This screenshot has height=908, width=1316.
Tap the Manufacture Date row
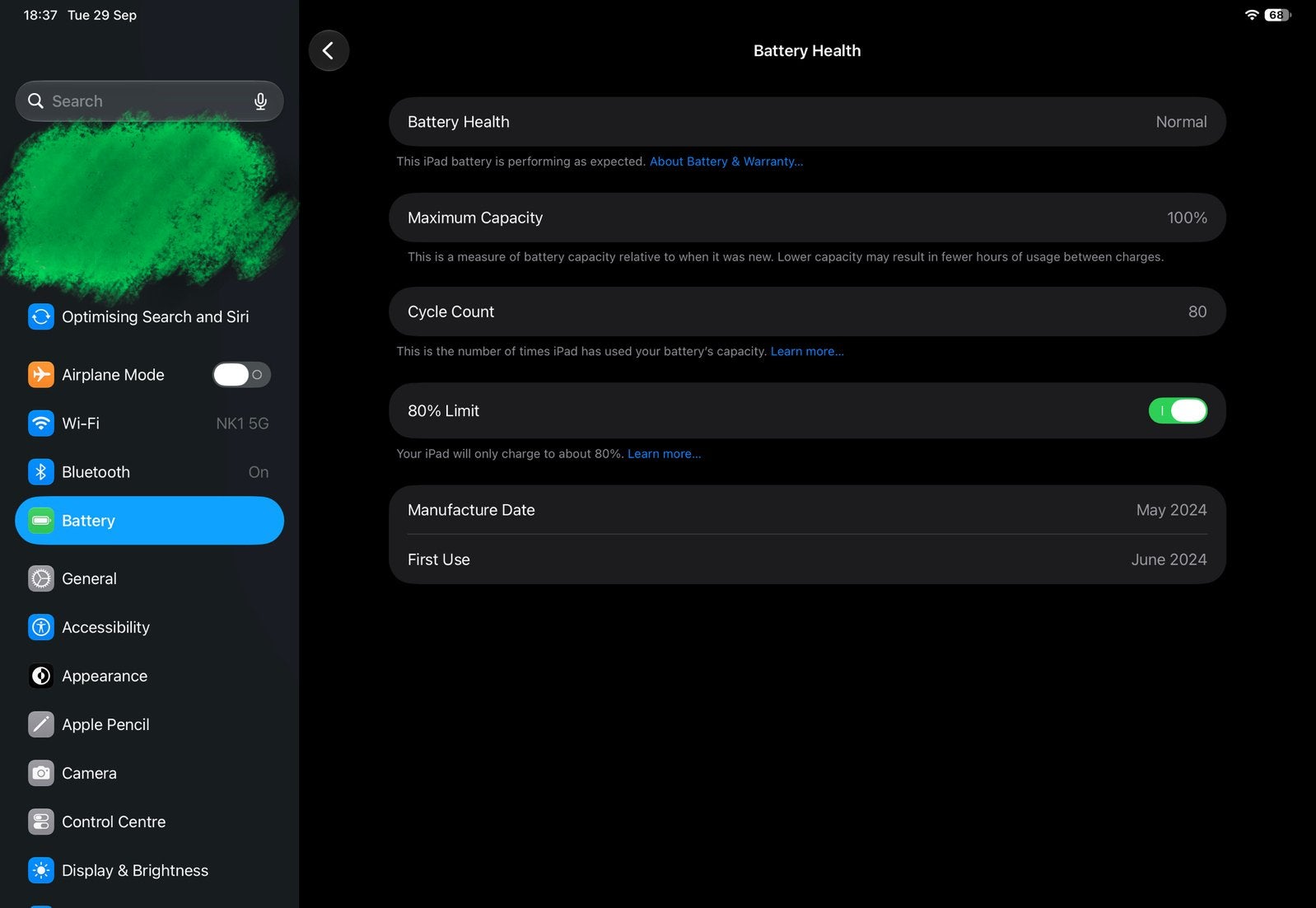click(x=807, y=510)
